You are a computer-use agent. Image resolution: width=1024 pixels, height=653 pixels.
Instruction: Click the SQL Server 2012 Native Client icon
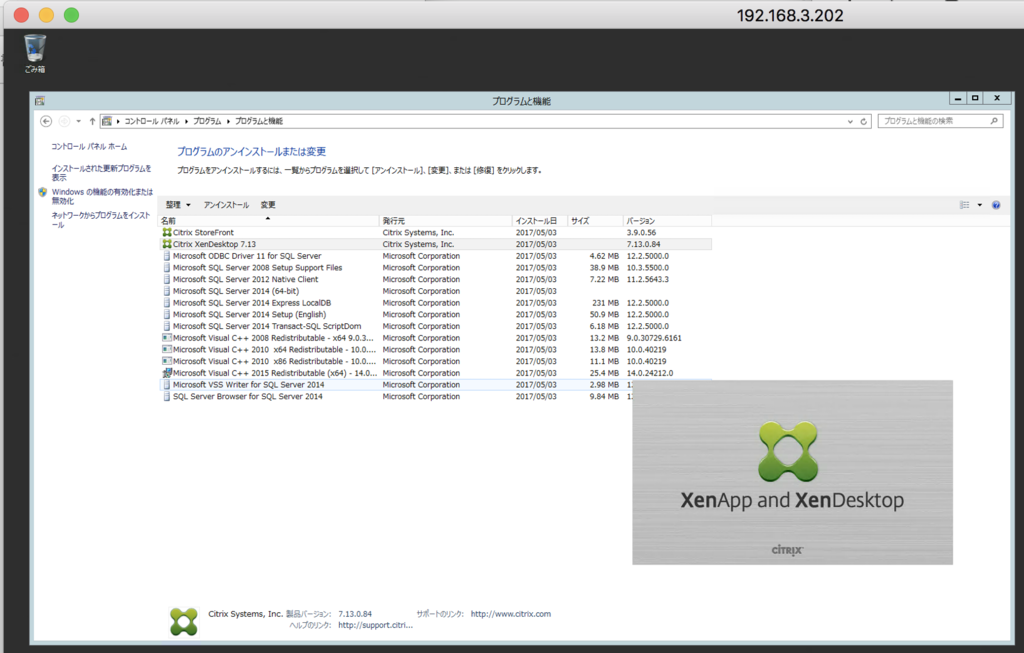pyautogui.click(x=167, y=279)
